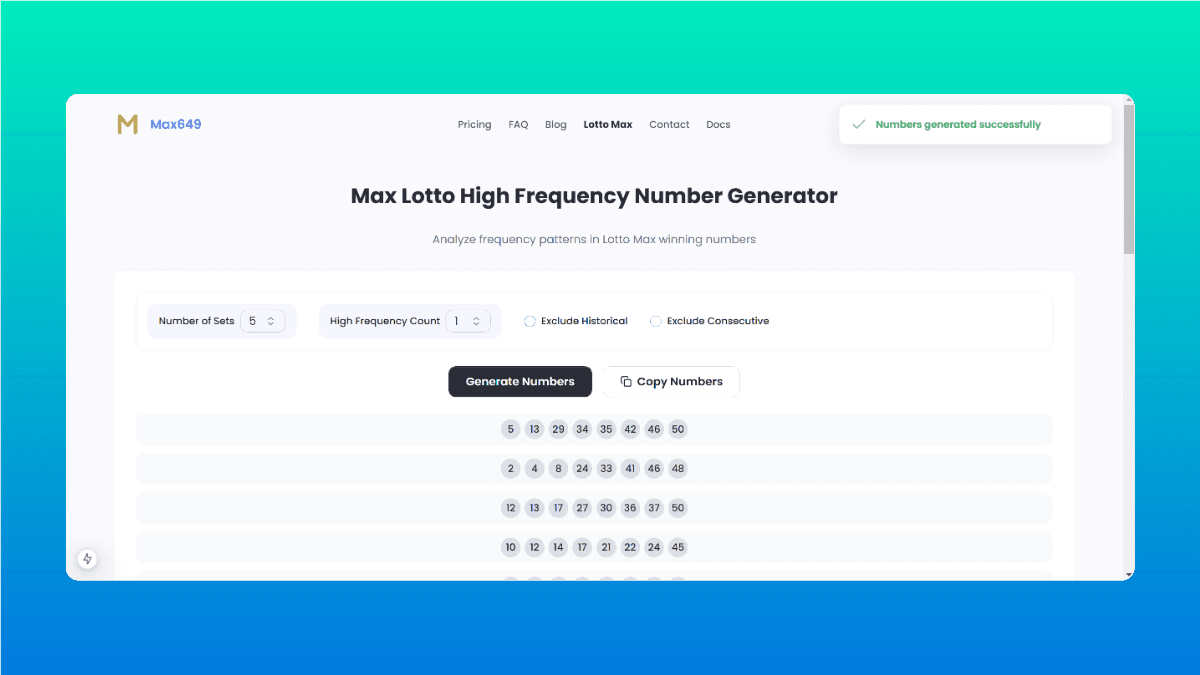Click number 37 in the third set
Screen dimensions: 1200x675
coord(654,508)
